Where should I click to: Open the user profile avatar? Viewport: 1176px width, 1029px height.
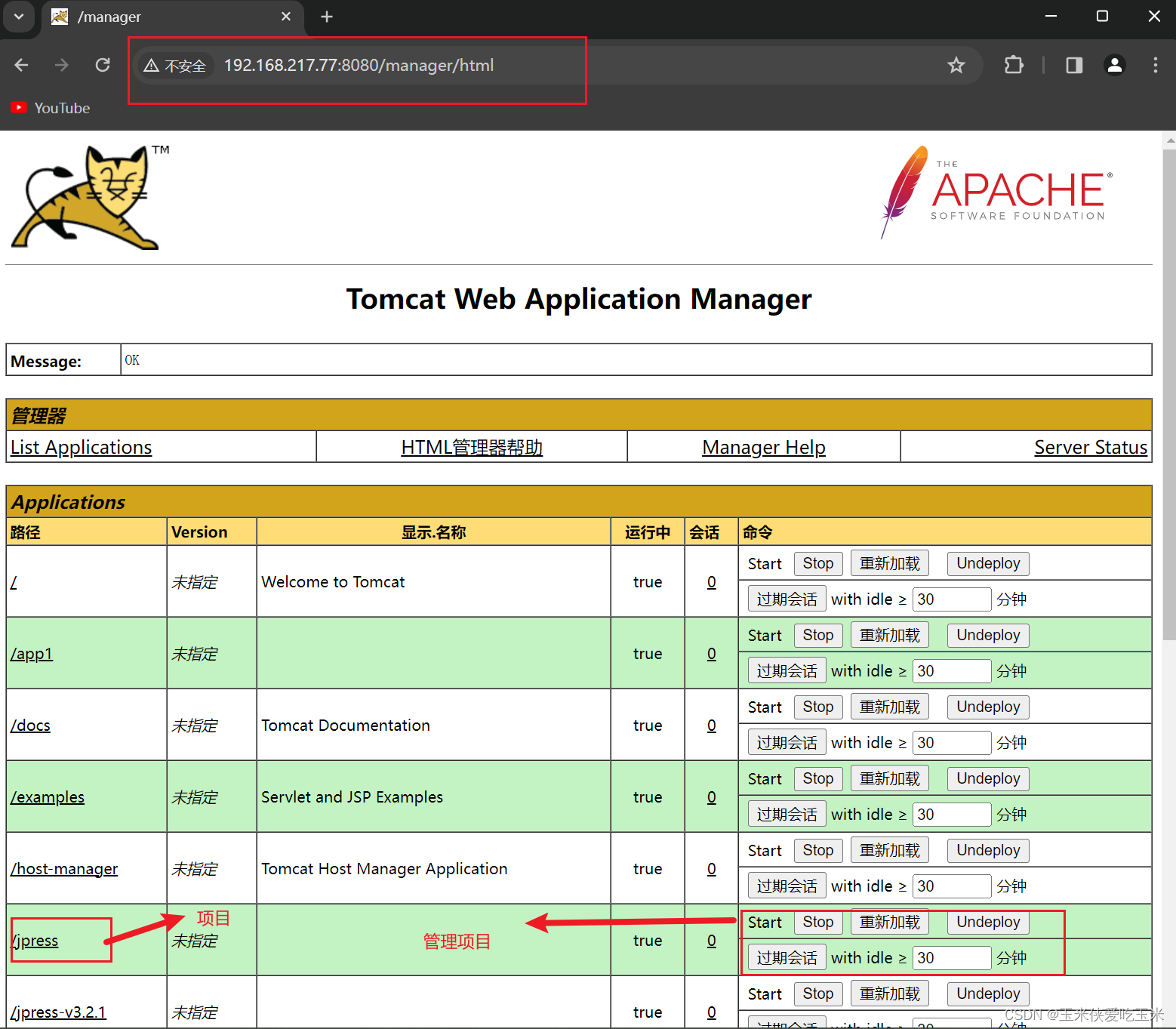[x=1115, y=65]
